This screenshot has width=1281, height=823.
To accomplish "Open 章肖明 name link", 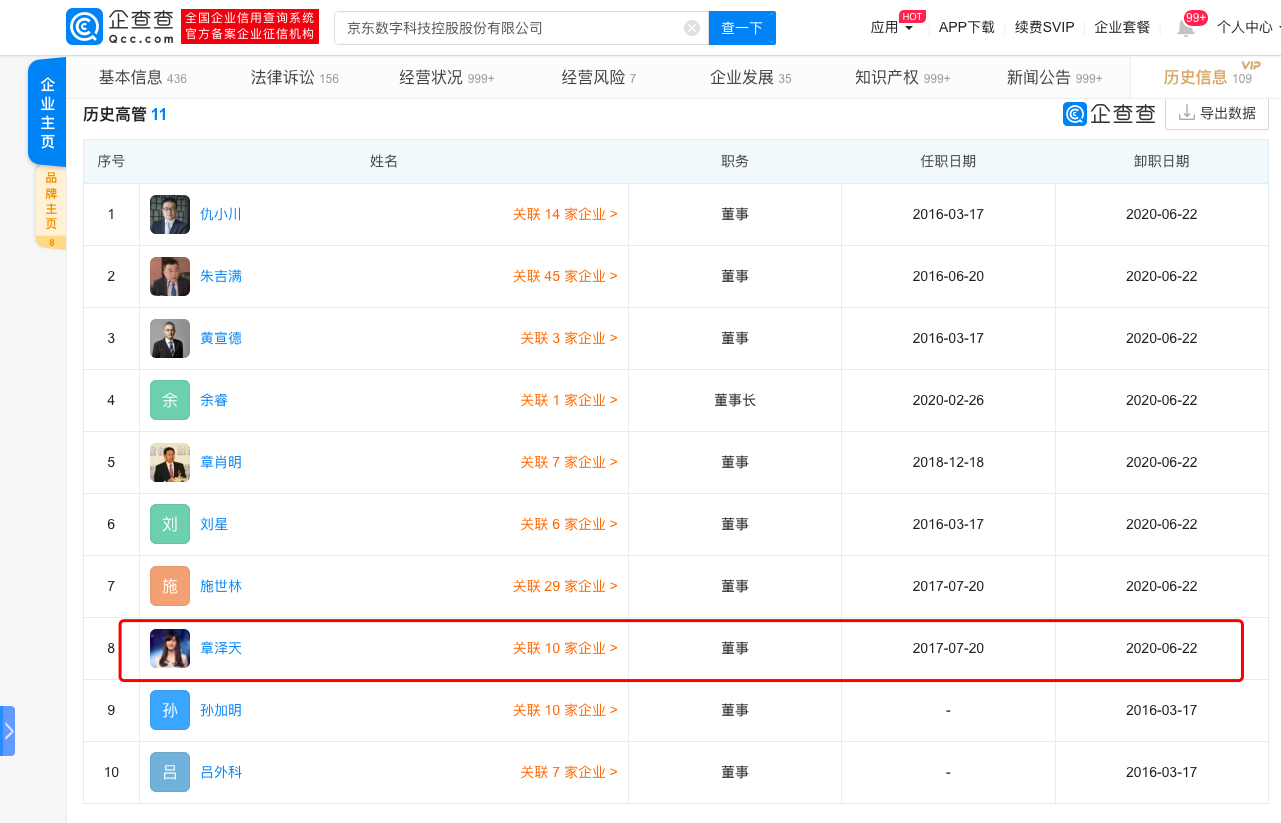I will pyautogui.click(x=221, y=462).
